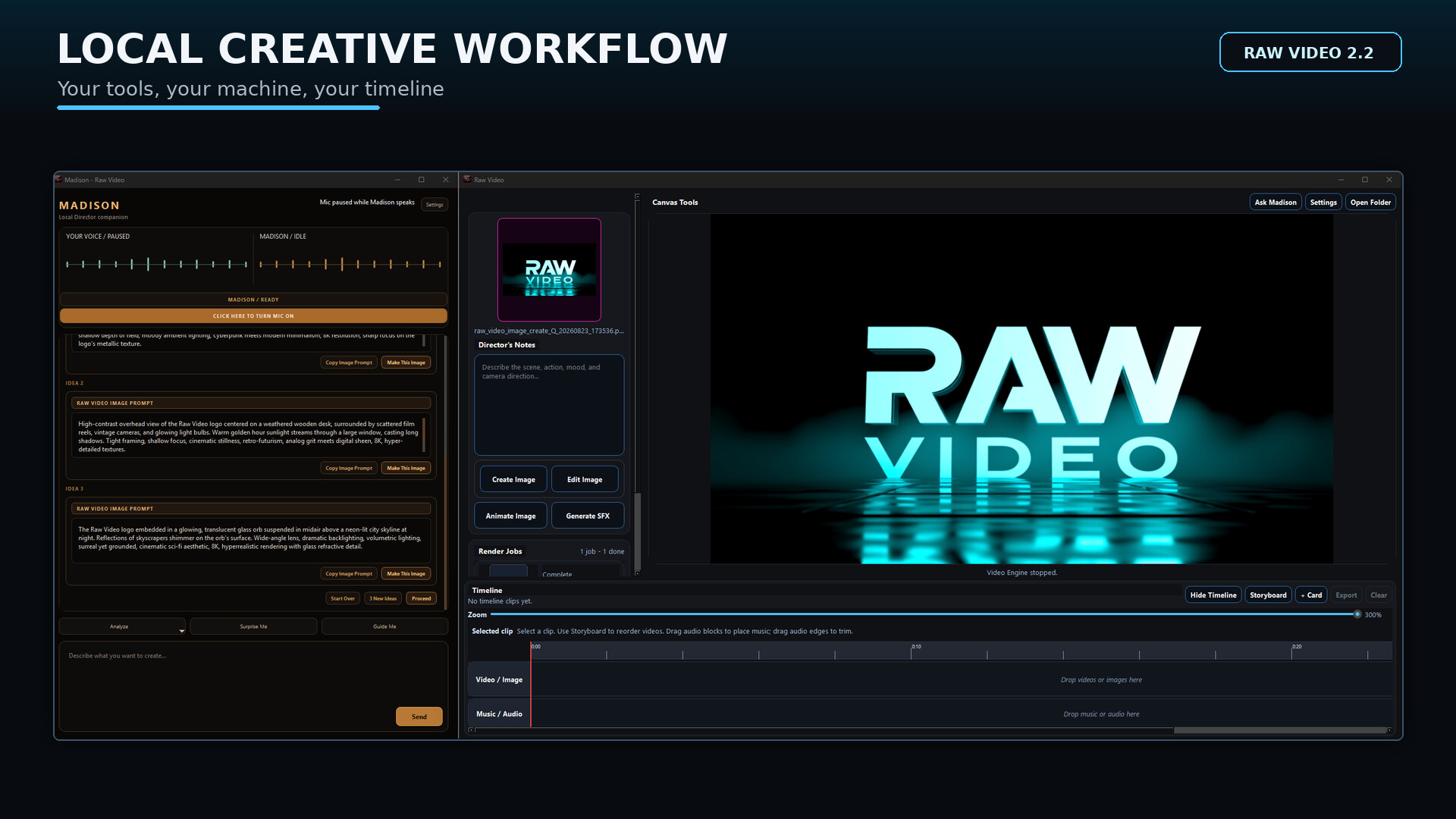Click the sidebar scrollbar up arrow

click(637, 196)
